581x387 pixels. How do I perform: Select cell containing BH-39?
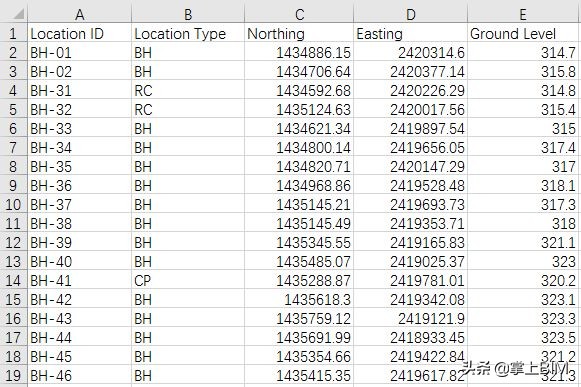pos(79,242)
